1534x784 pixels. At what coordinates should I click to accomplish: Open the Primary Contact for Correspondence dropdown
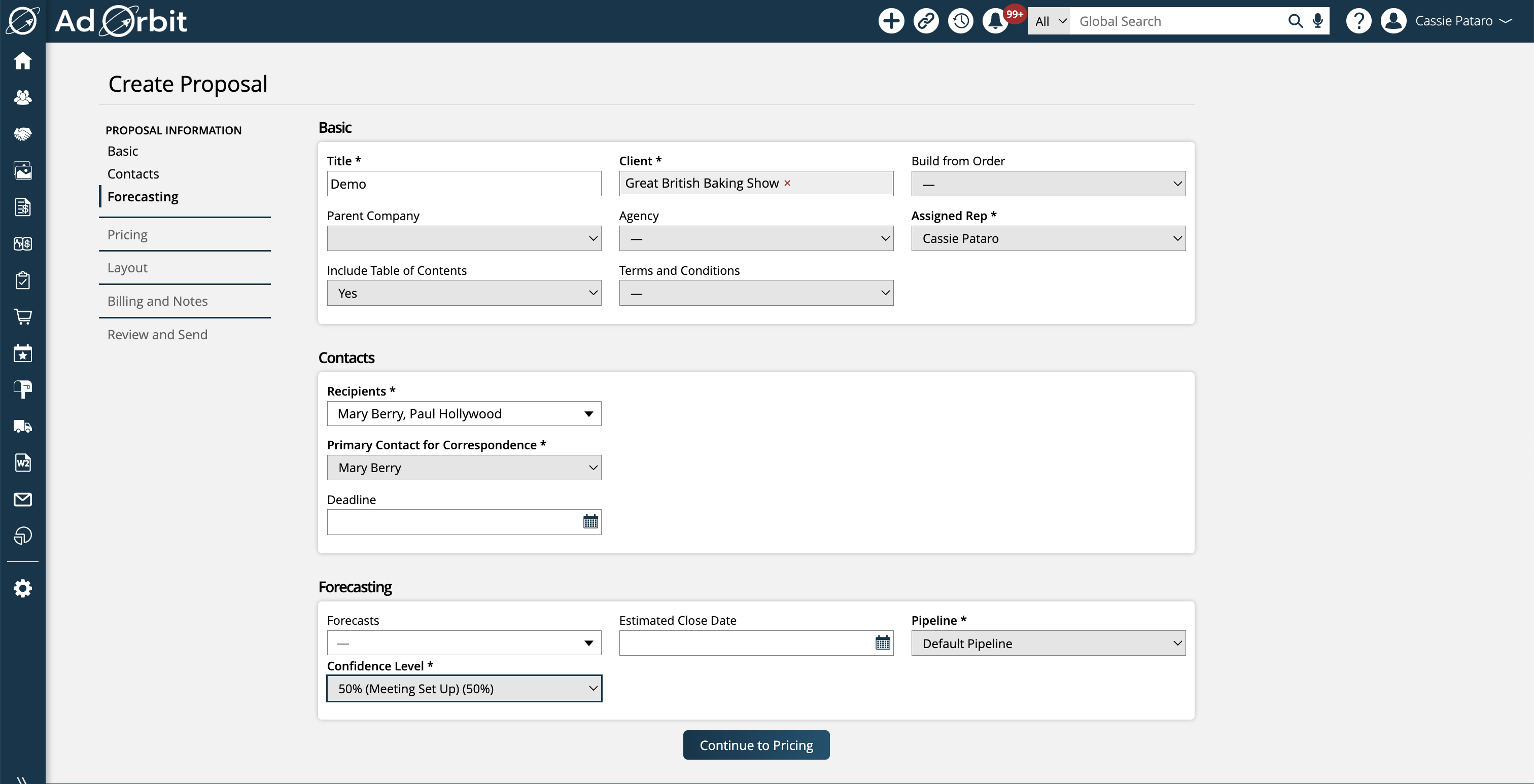pos(464,467)
